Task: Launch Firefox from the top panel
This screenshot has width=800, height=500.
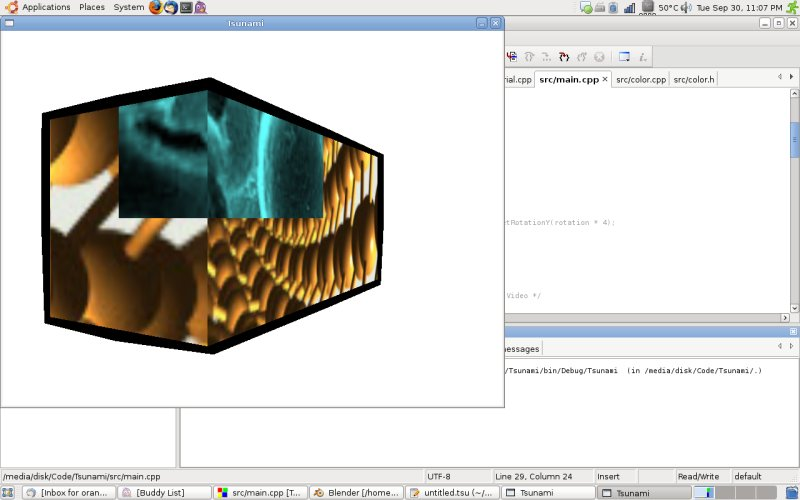Action: pos(156,7)
